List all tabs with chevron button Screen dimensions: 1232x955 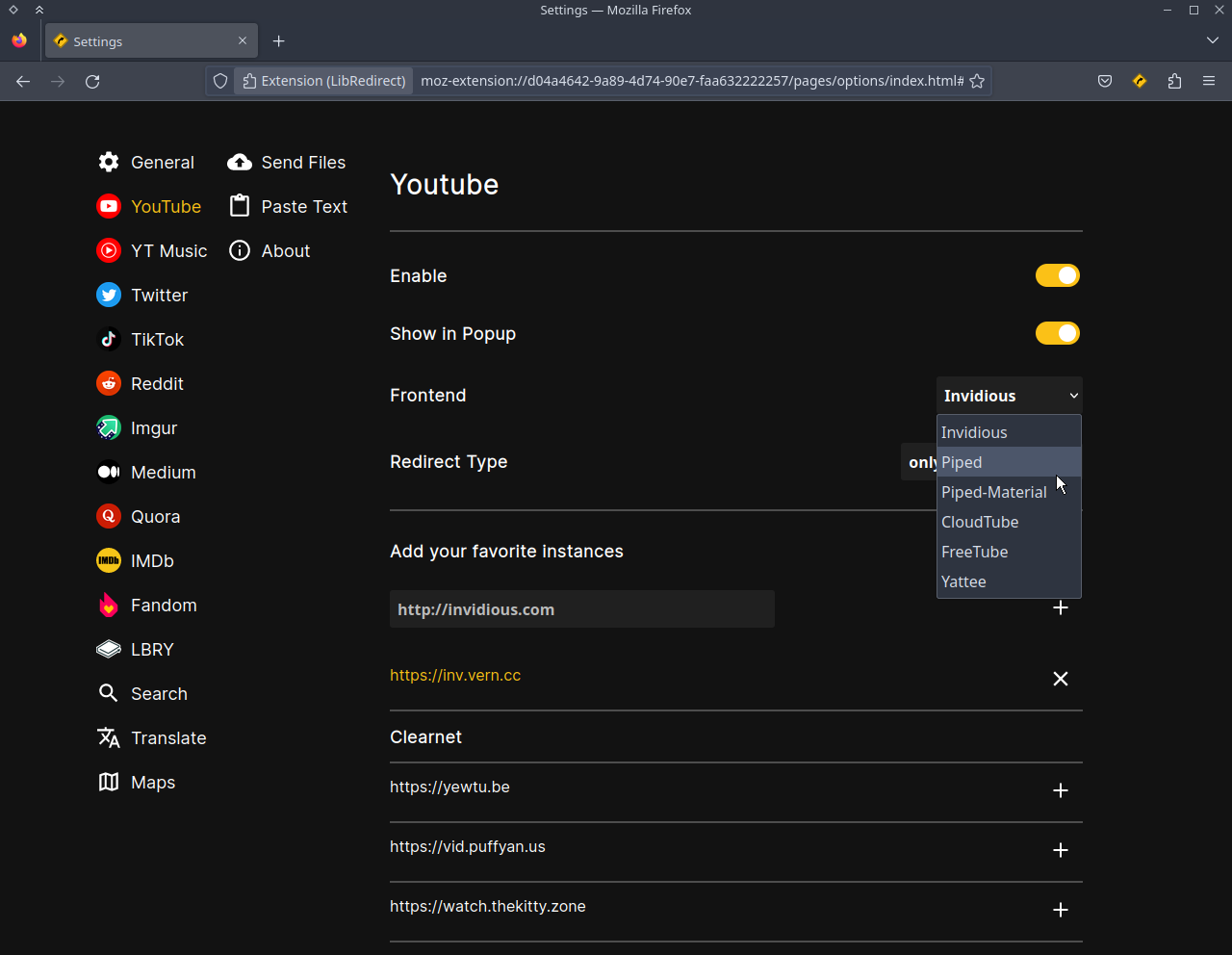pos(1212,40)
